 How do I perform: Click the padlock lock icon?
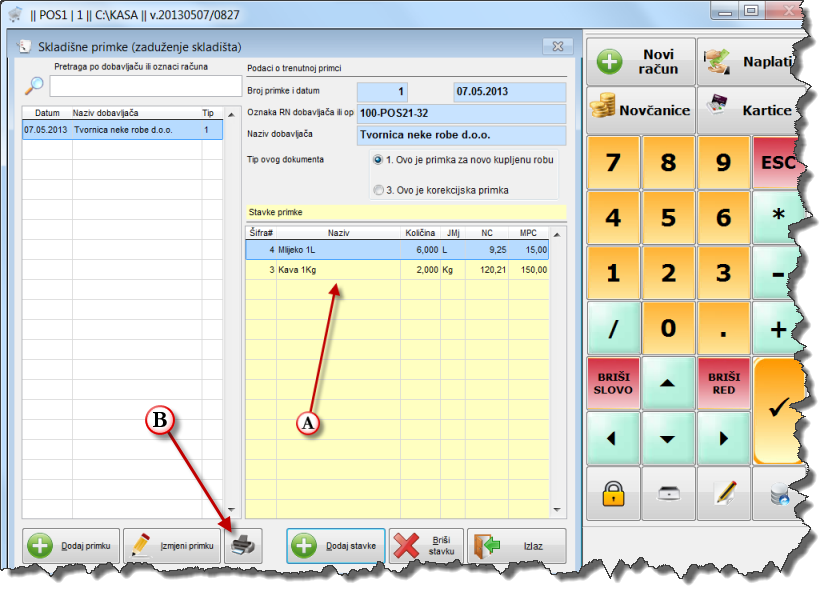coord(612,491)
